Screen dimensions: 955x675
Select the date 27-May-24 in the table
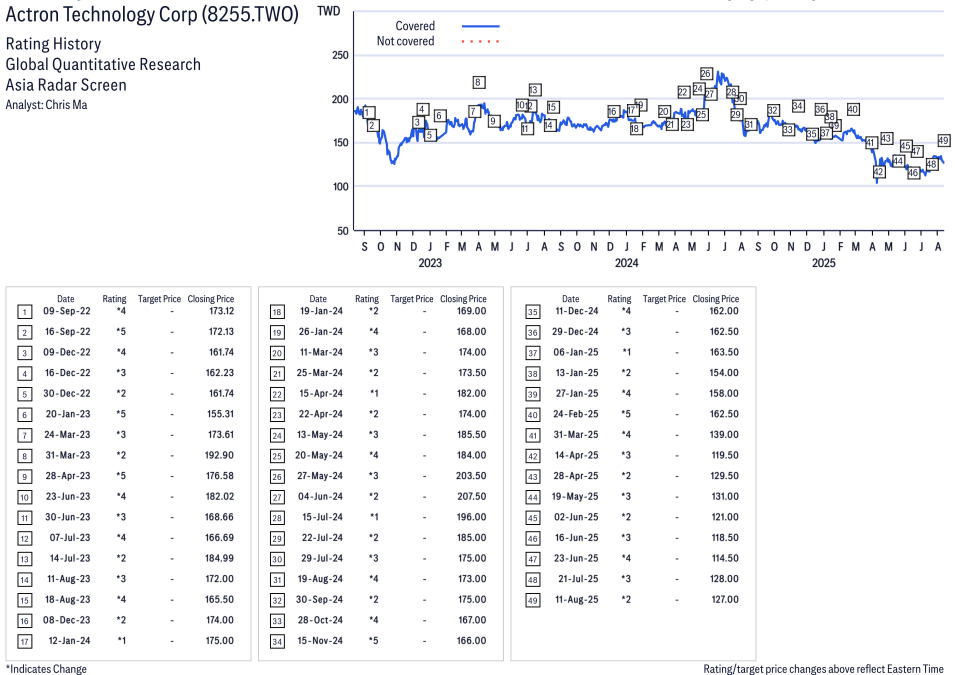(320, 476)
